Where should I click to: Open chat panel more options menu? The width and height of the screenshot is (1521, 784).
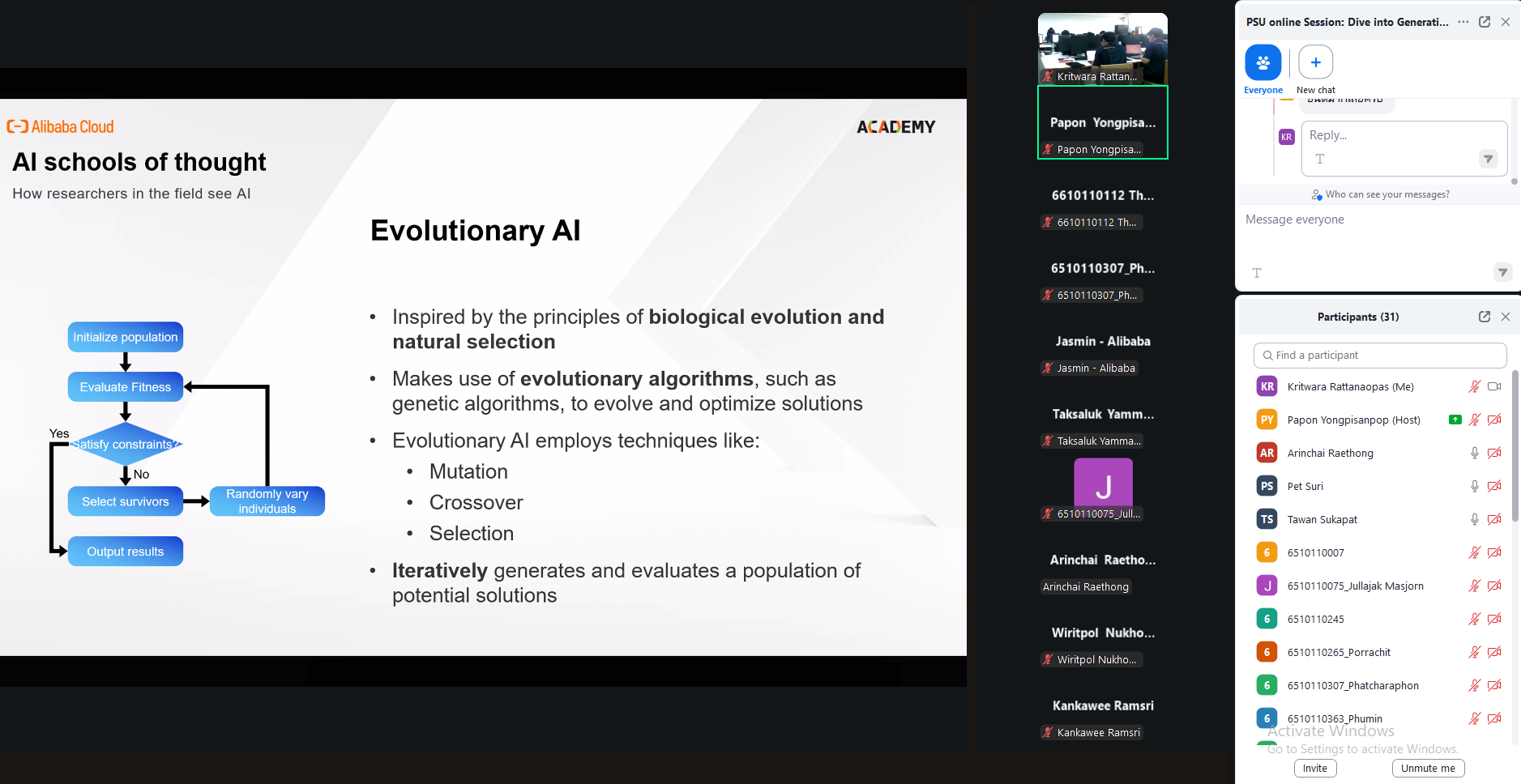[1463, 22]
